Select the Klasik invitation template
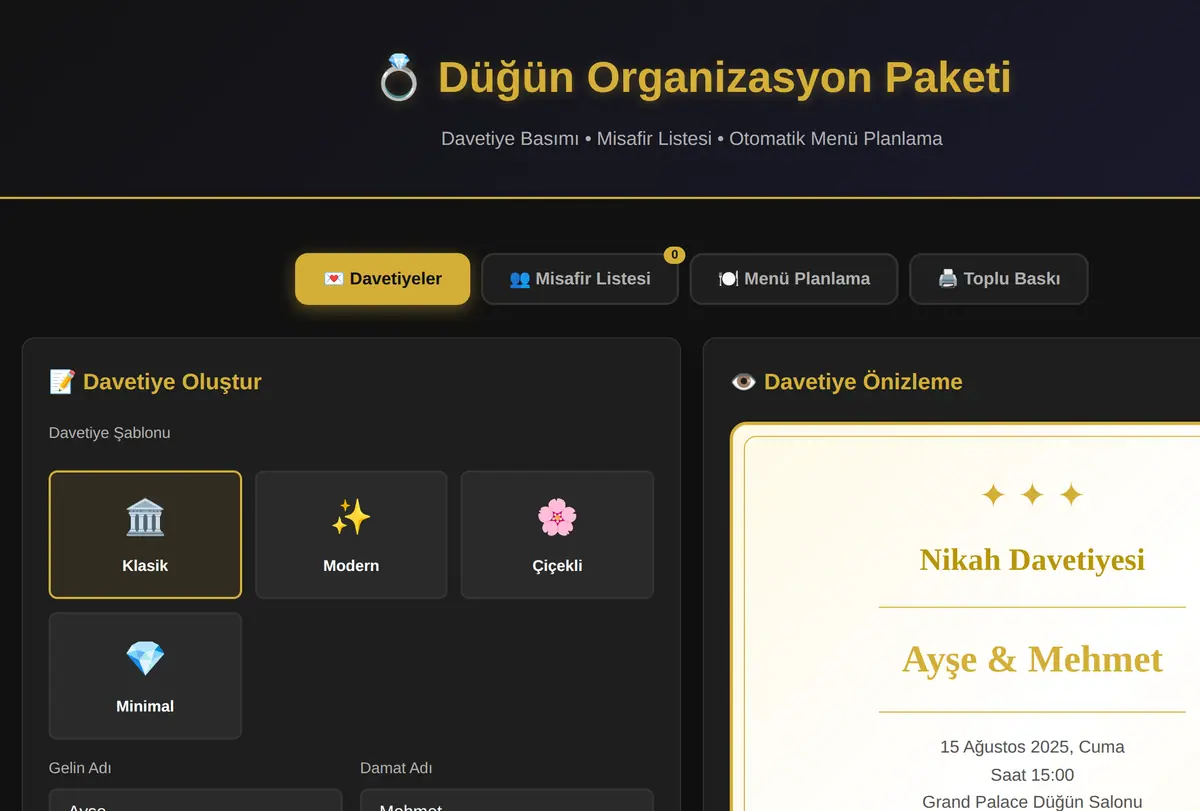 point(145,535)
